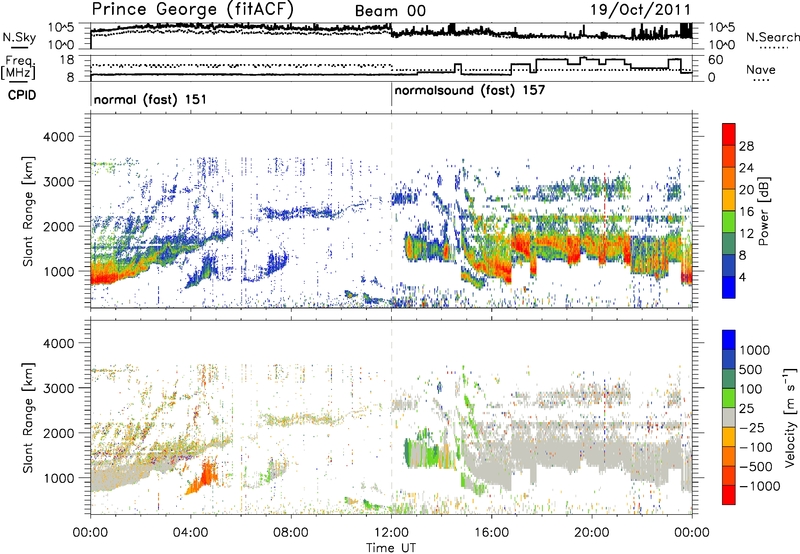Viewport: 800px width, 554px height.
Task: Click the "Beam 00" label
Action: click(390, 11)
